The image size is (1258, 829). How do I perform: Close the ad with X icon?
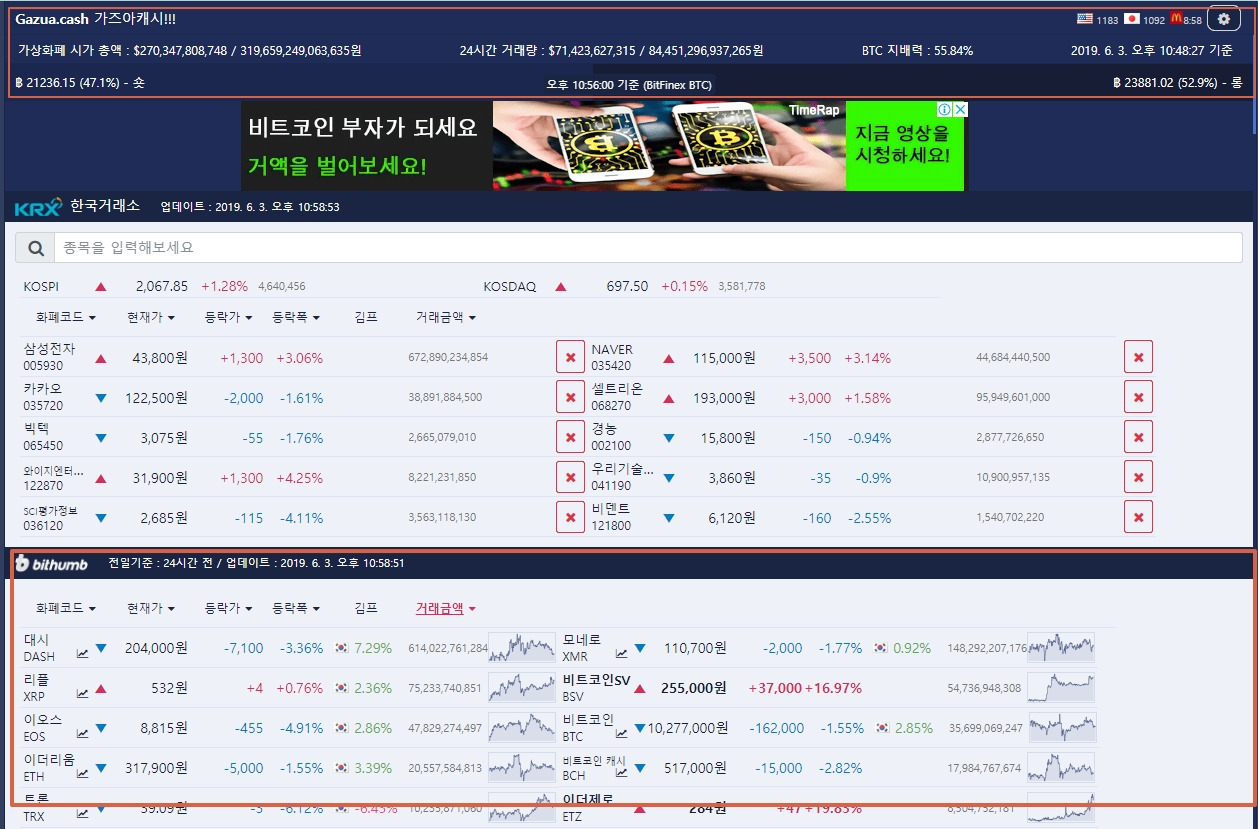[959, 110]
